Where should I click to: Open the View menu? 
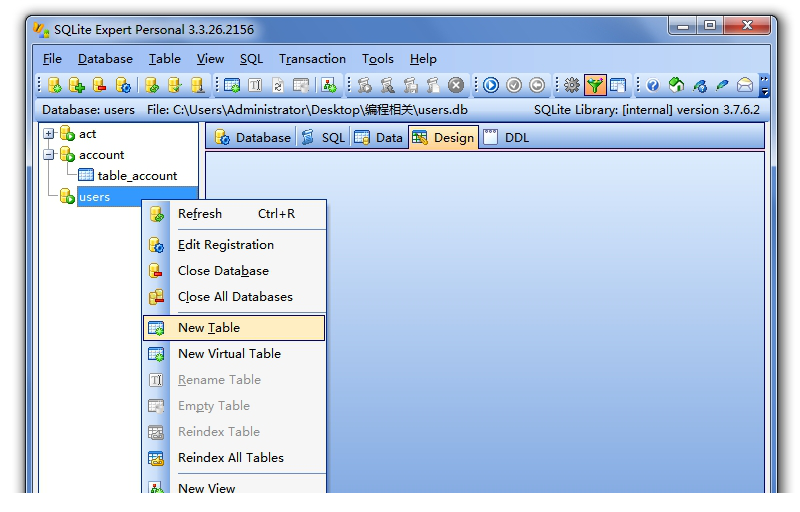(x=210, y=59)
